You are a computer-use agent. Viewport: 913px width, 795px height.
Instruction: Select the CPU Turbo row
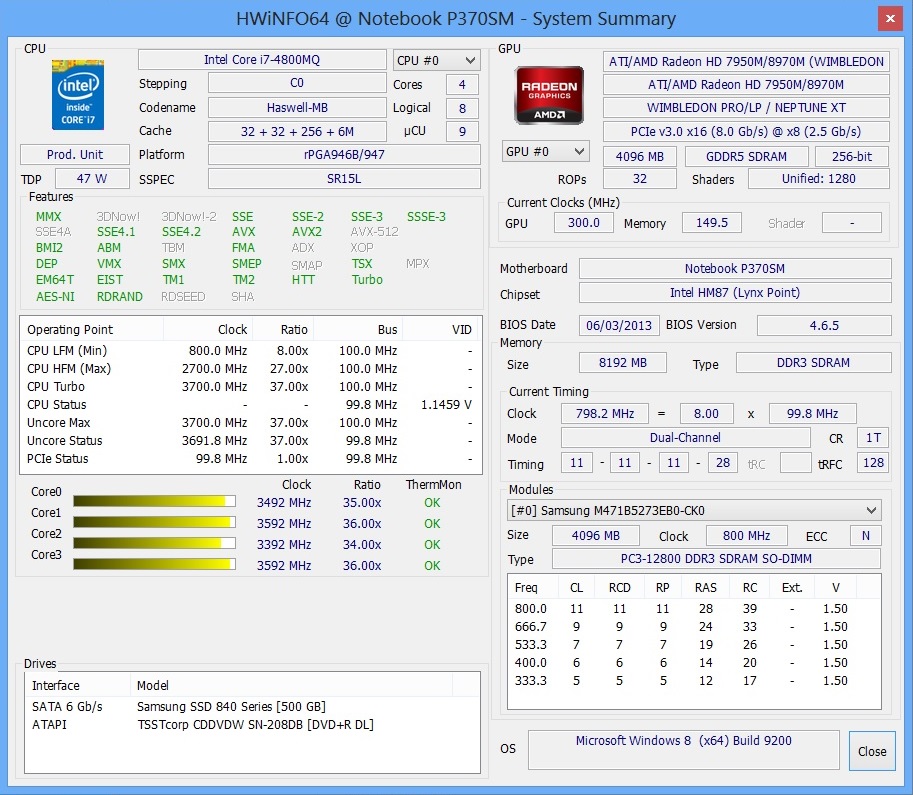coord(250,387)
